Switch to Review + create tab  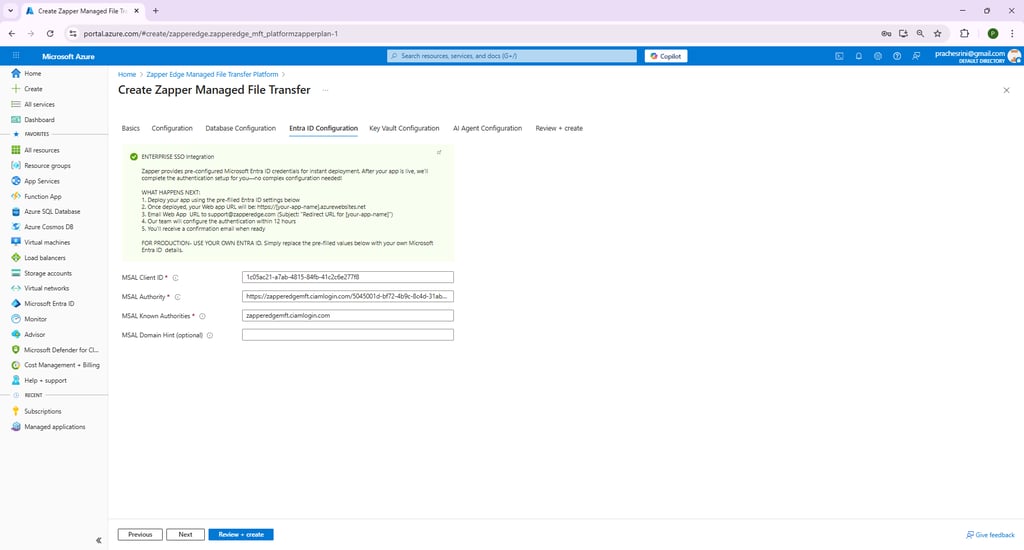(559, 129)
